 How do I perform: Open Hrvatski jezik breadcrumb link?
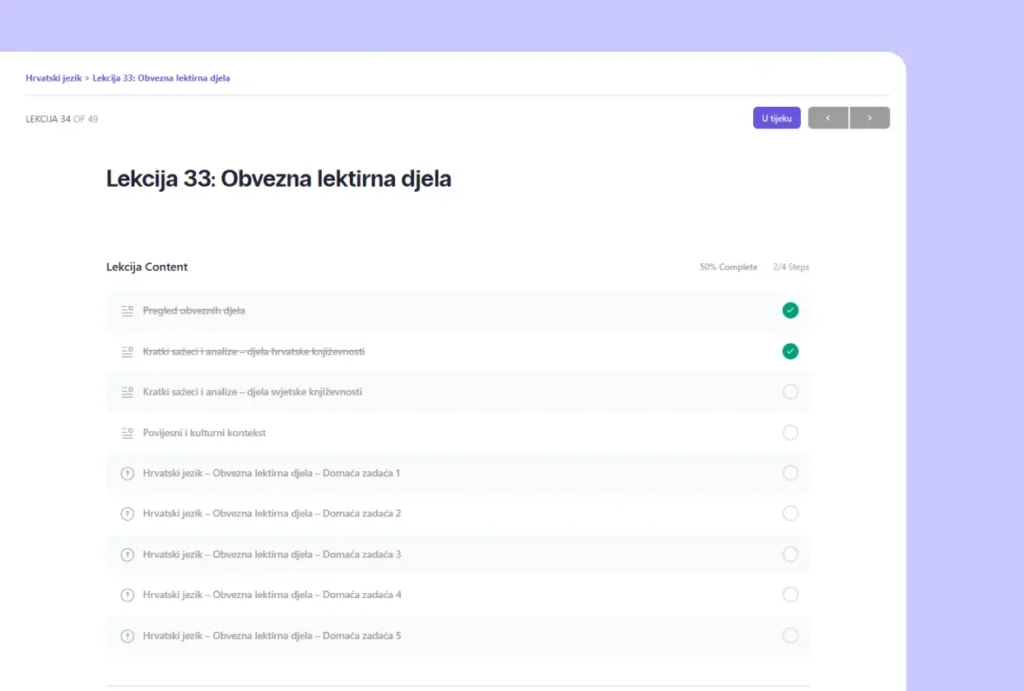pos(54,77)
